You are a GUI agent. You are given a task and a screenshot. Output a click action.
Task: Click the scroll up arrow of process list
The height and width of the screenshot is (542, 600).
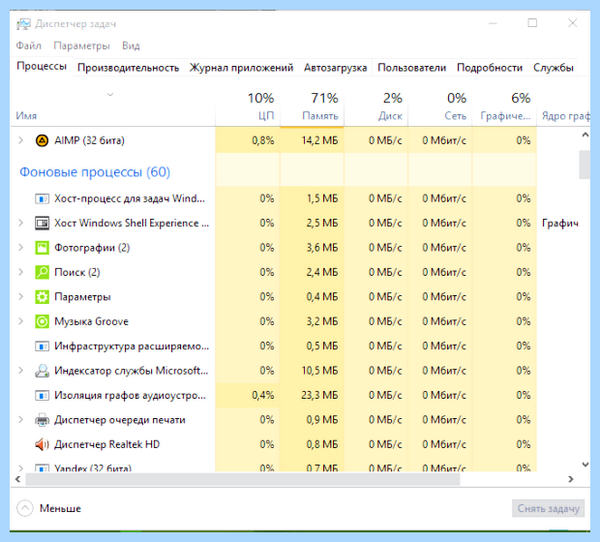(x=585, y=134)
